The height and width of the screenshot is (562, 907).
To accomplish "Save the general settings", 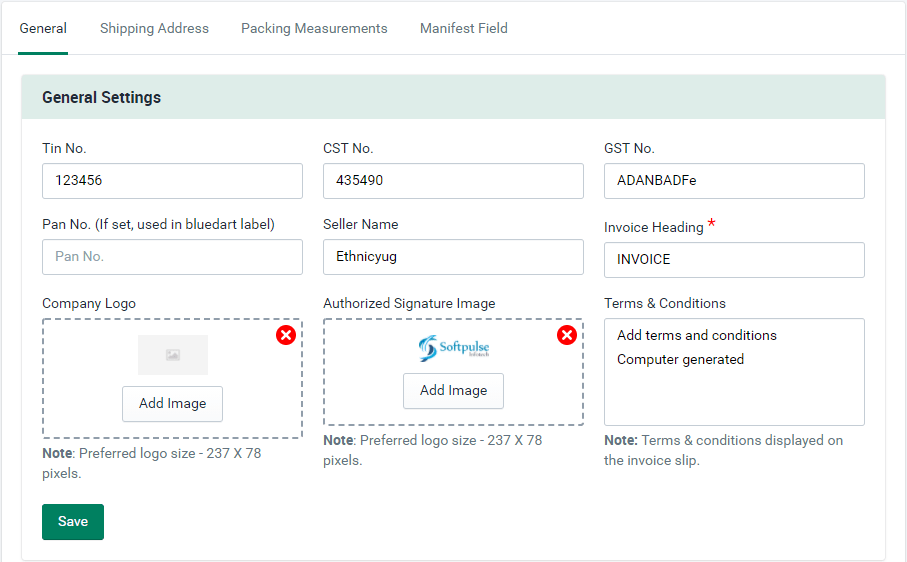I will [73, 522].
